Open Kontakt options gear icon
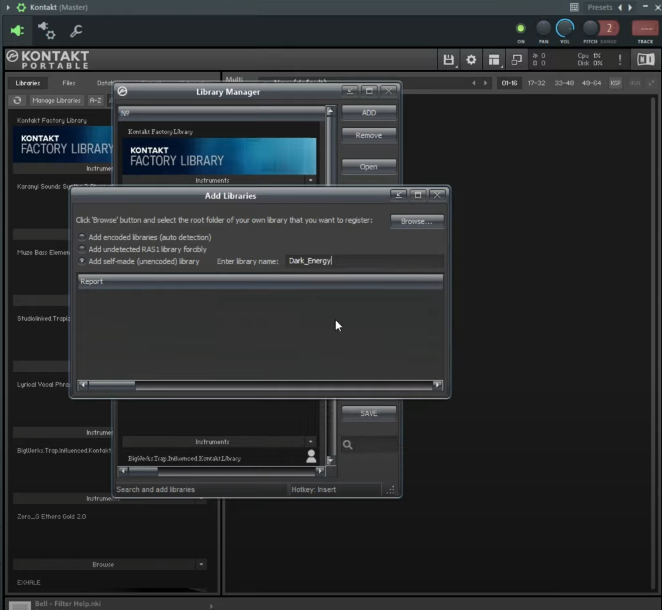 point(471,60)
